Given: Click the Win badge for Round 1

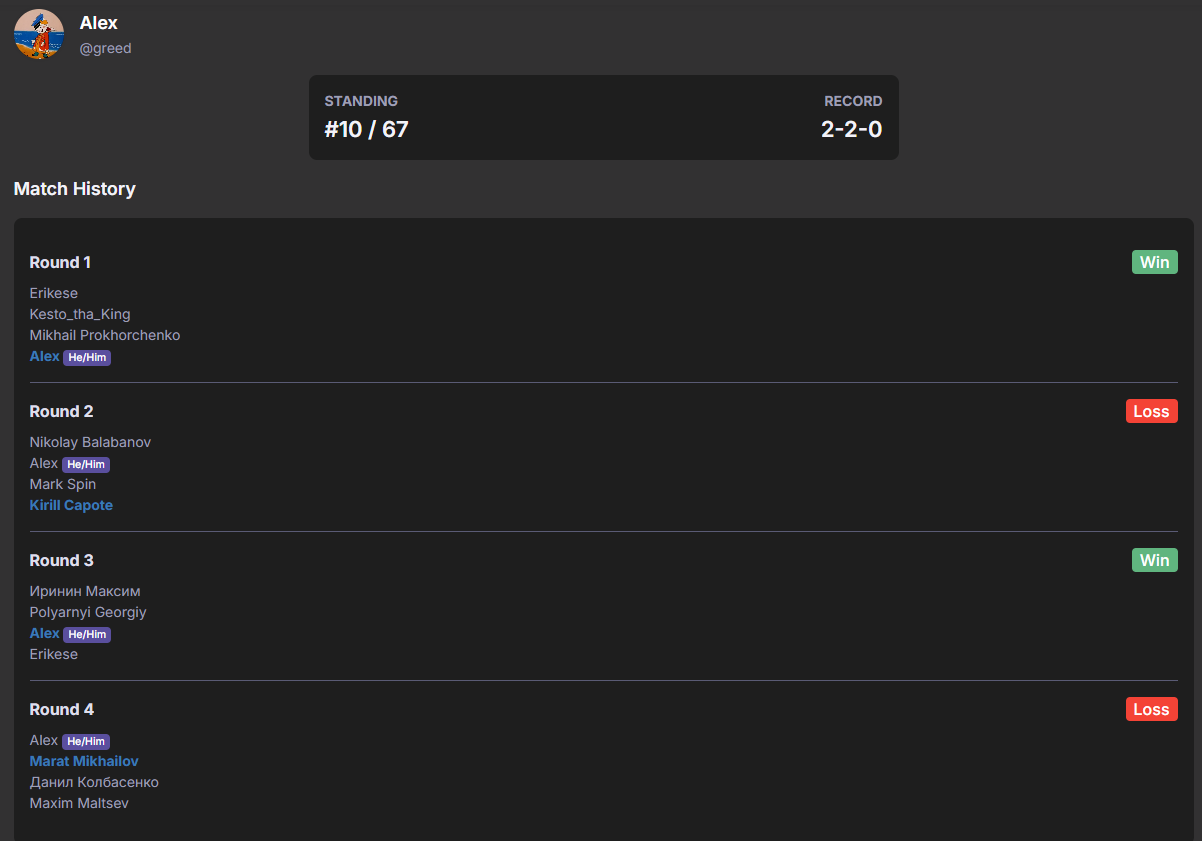Looking at the screenshot, I should pyautogui.click(x=1154, y=262).
